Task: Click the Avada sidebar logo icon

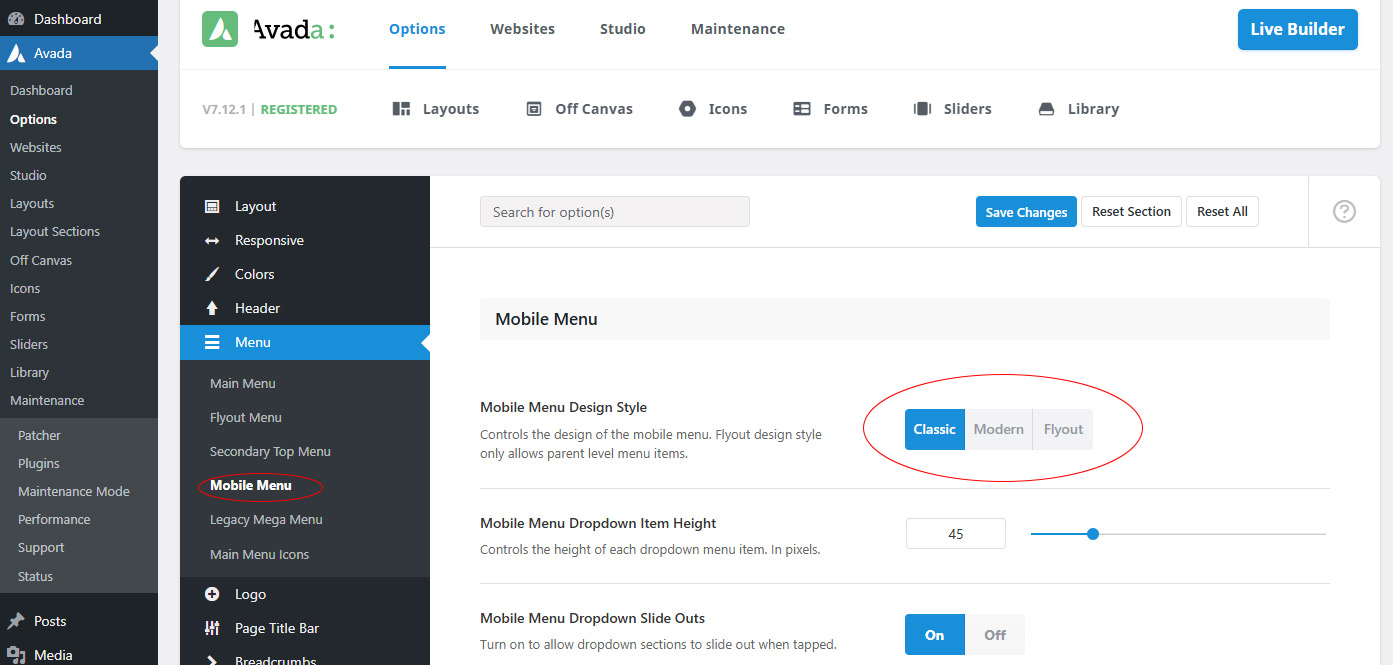Action: coord(16,53)
